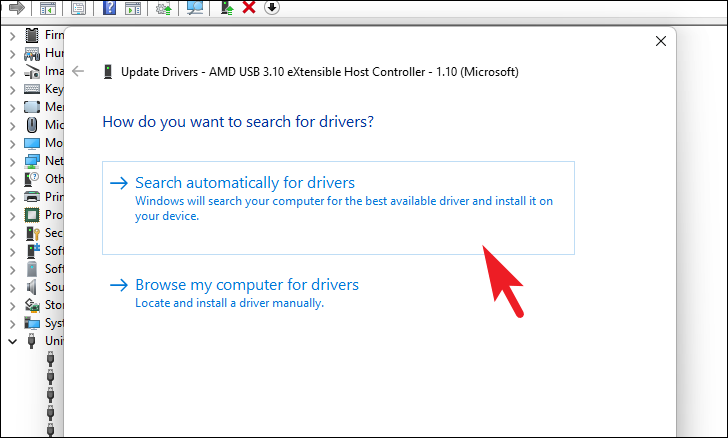
Task: Expand the Imaging devices (Ima) node
Action: point(13,72)
